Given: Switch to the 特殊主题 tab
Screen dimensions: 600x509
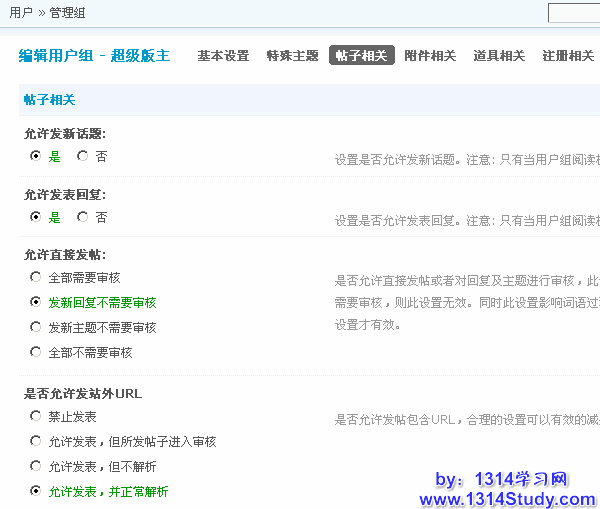Looking at the screenshot, I should 292,56.
